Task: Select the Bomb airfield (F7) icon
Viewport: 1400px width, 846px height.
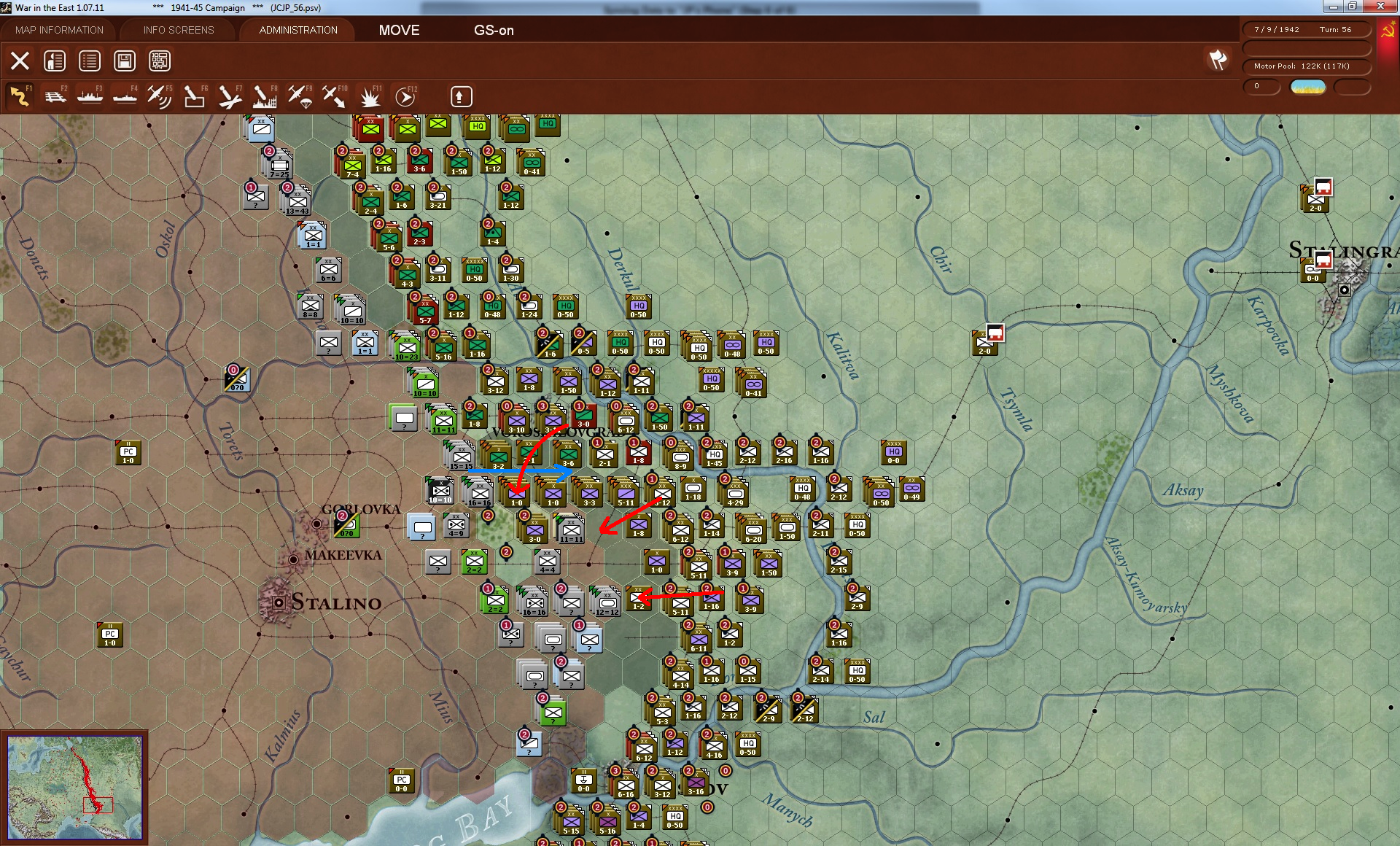Action: tap(230, 96)
